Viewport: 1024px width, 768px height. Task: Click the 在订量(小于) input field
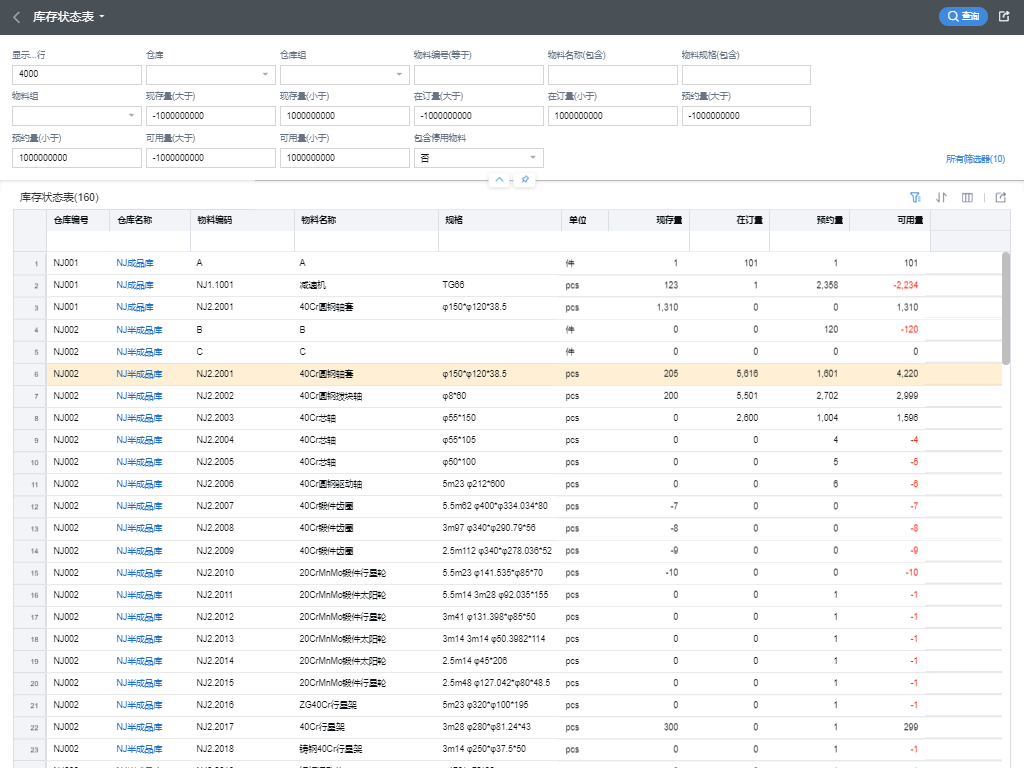613,116
